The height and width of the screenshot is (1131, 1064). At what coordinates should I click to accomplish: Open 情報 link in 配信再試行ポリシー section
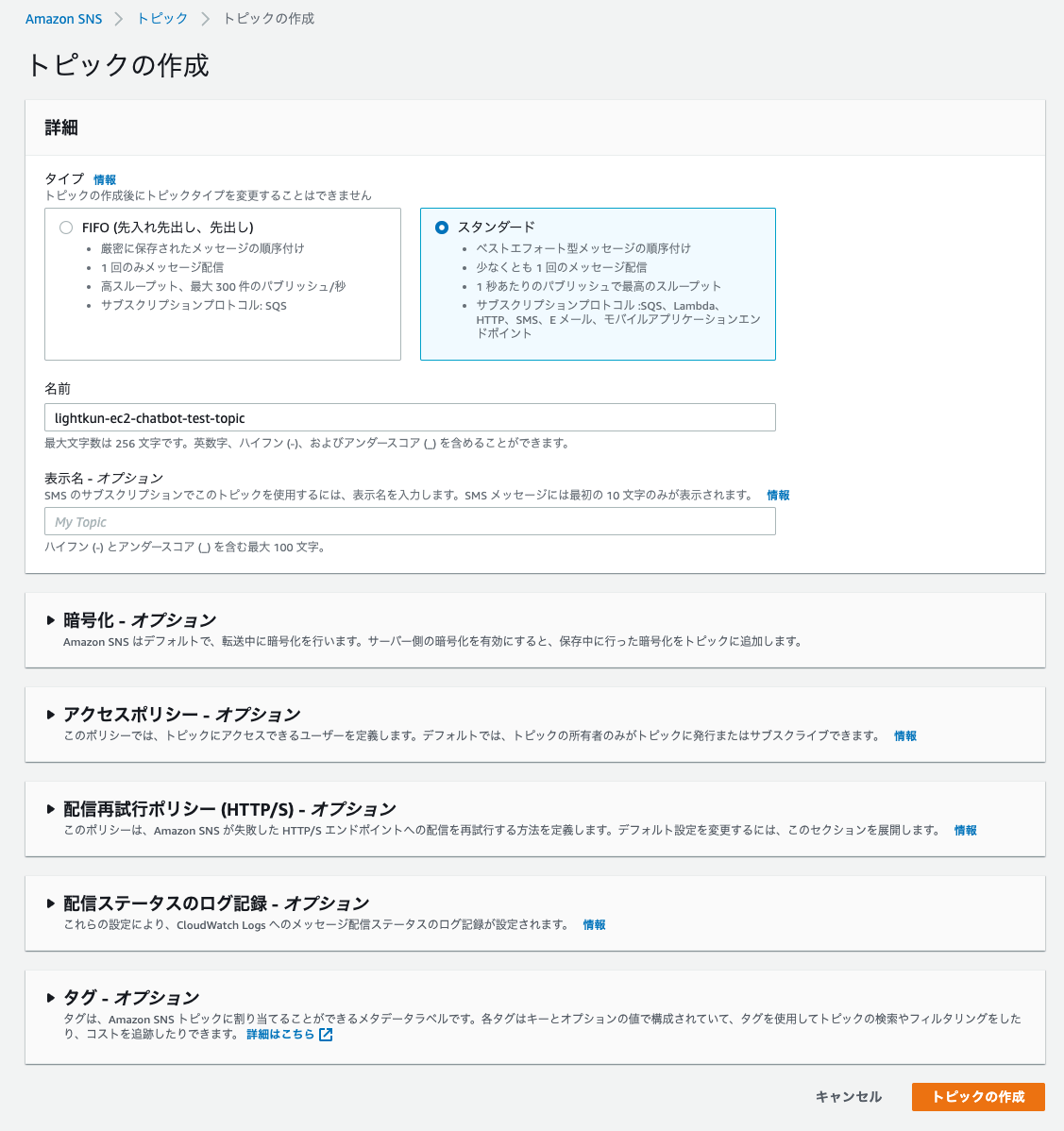coord(965,830)
